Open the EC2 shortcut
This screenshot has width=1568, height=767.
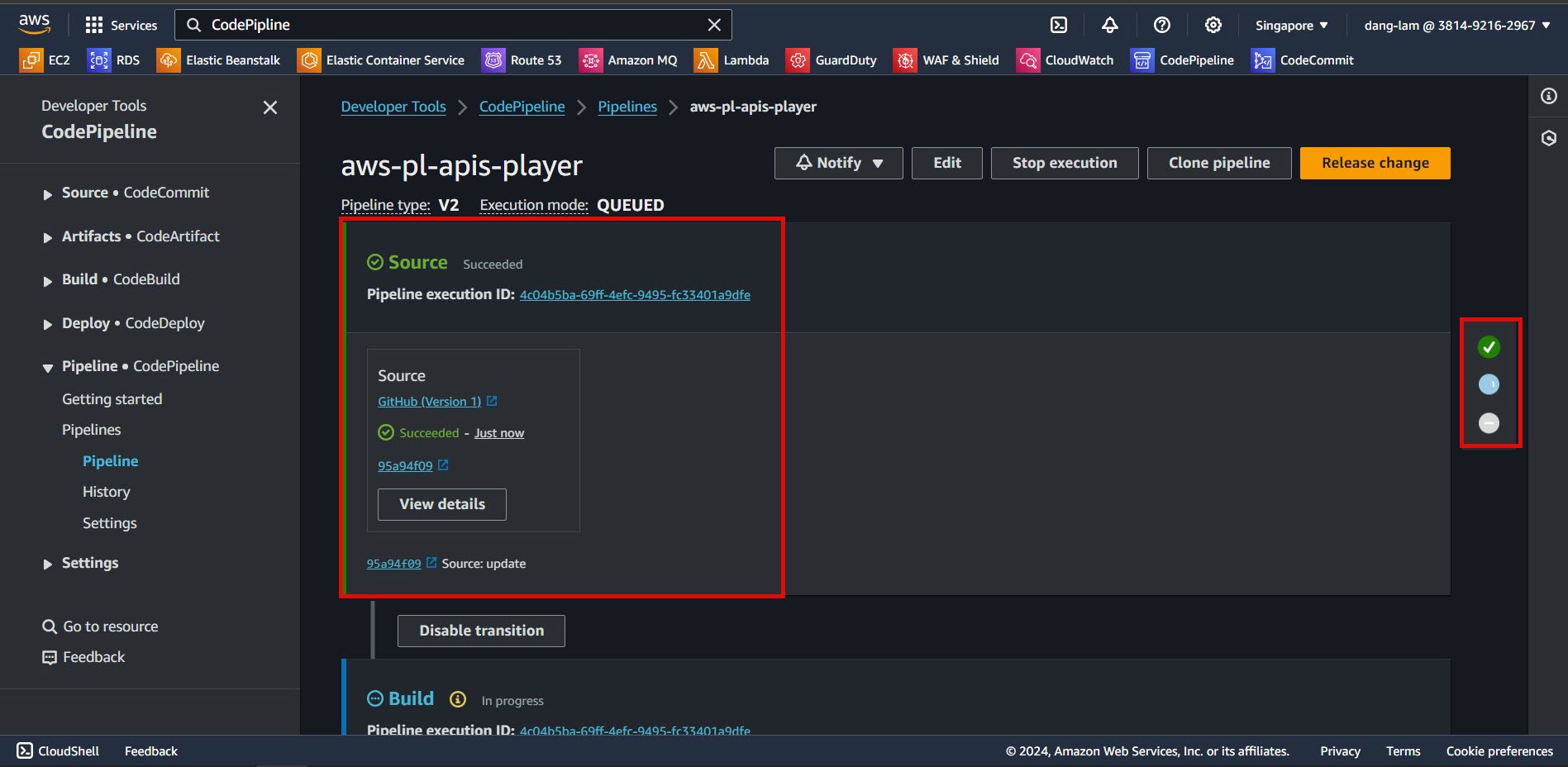(45, 60)
